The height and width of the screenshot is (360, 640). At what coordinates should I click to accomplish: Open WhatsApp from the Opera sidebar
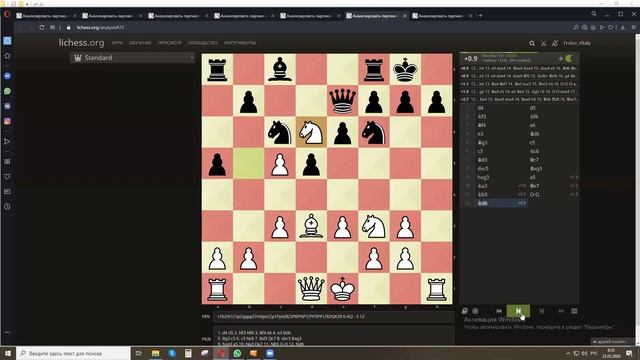click(x=7, y=91)
